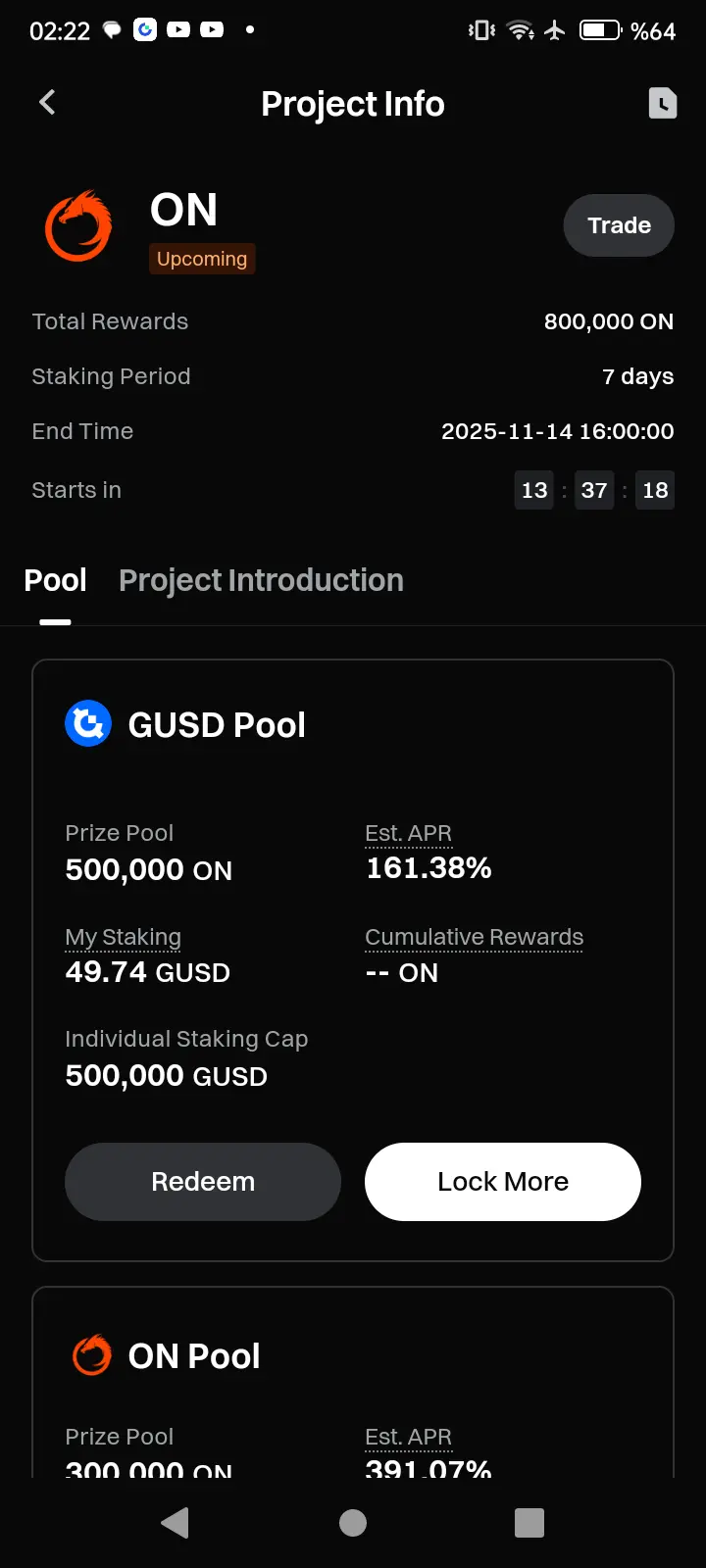
Task: Tap the Lock More button
Action: coord(503,1182)
